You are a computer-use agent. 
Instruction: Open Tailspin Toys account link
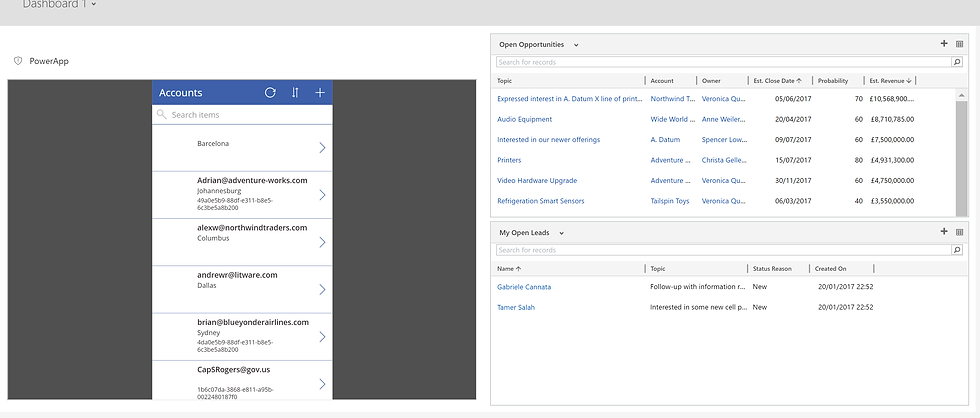669,201
